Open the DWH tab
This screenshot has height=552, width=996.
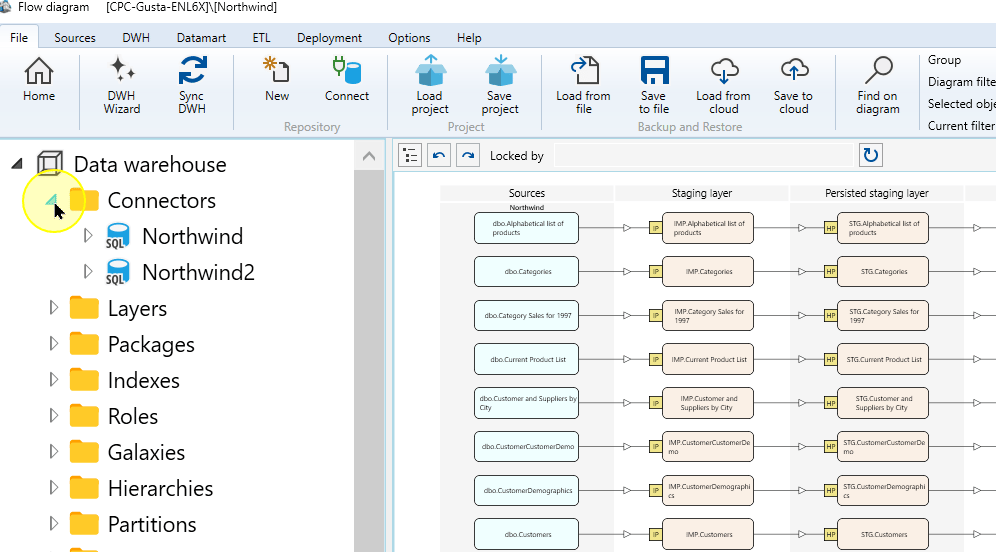[136, 37]
